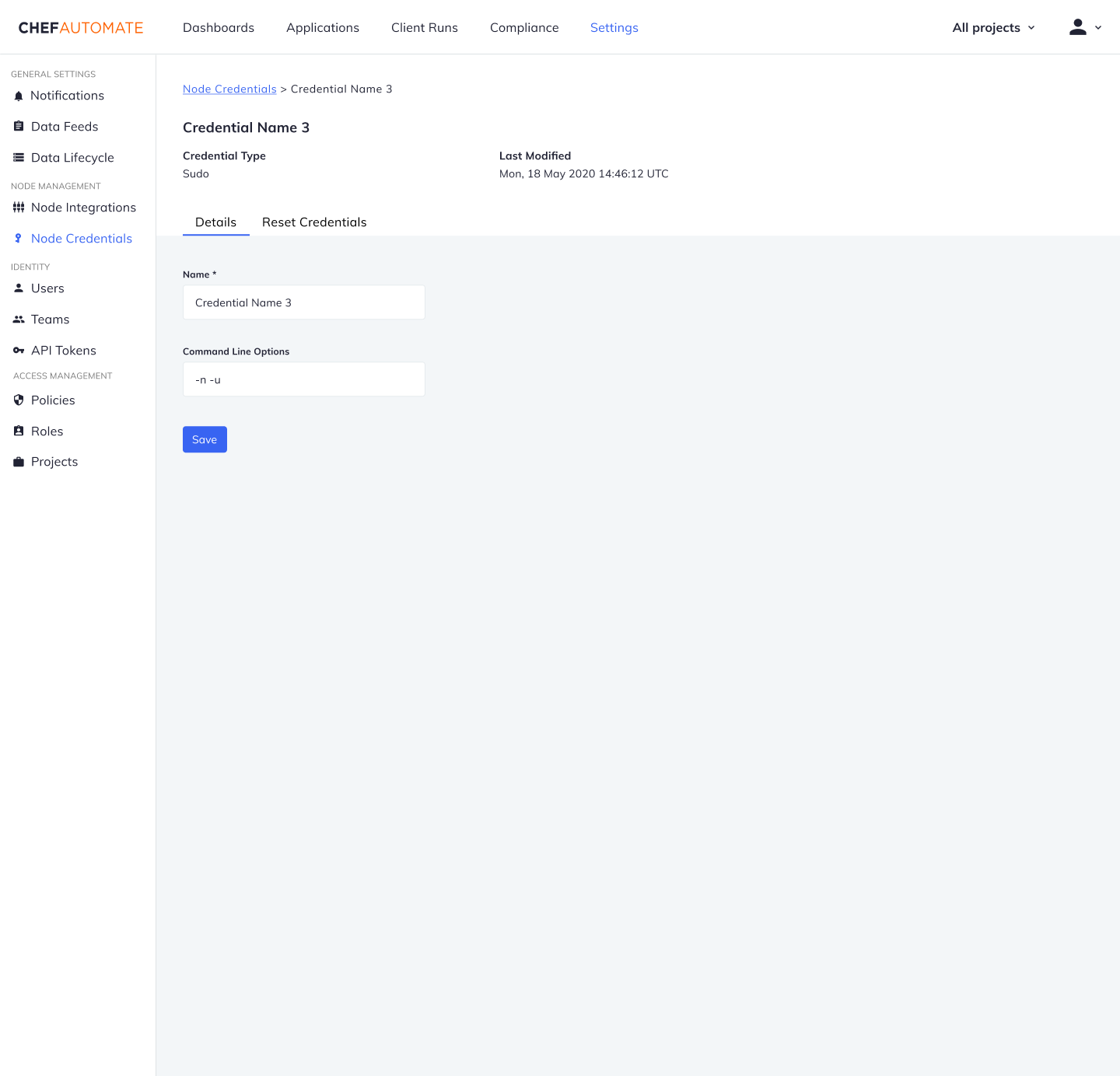Click the Sudo credential type value
Image resolution: width=1120 pixels, height=1076 pixels.
coord(196,174)
